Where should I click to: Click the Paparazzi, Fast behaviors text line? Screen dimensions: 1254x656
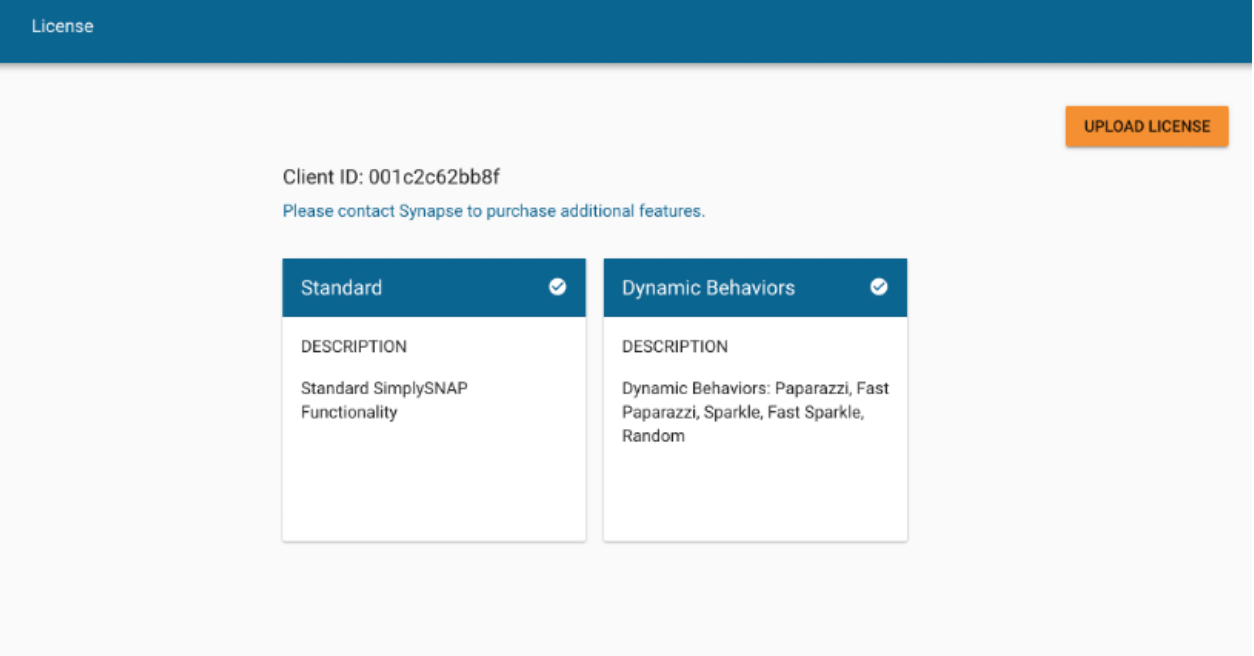tap(755, 388)
